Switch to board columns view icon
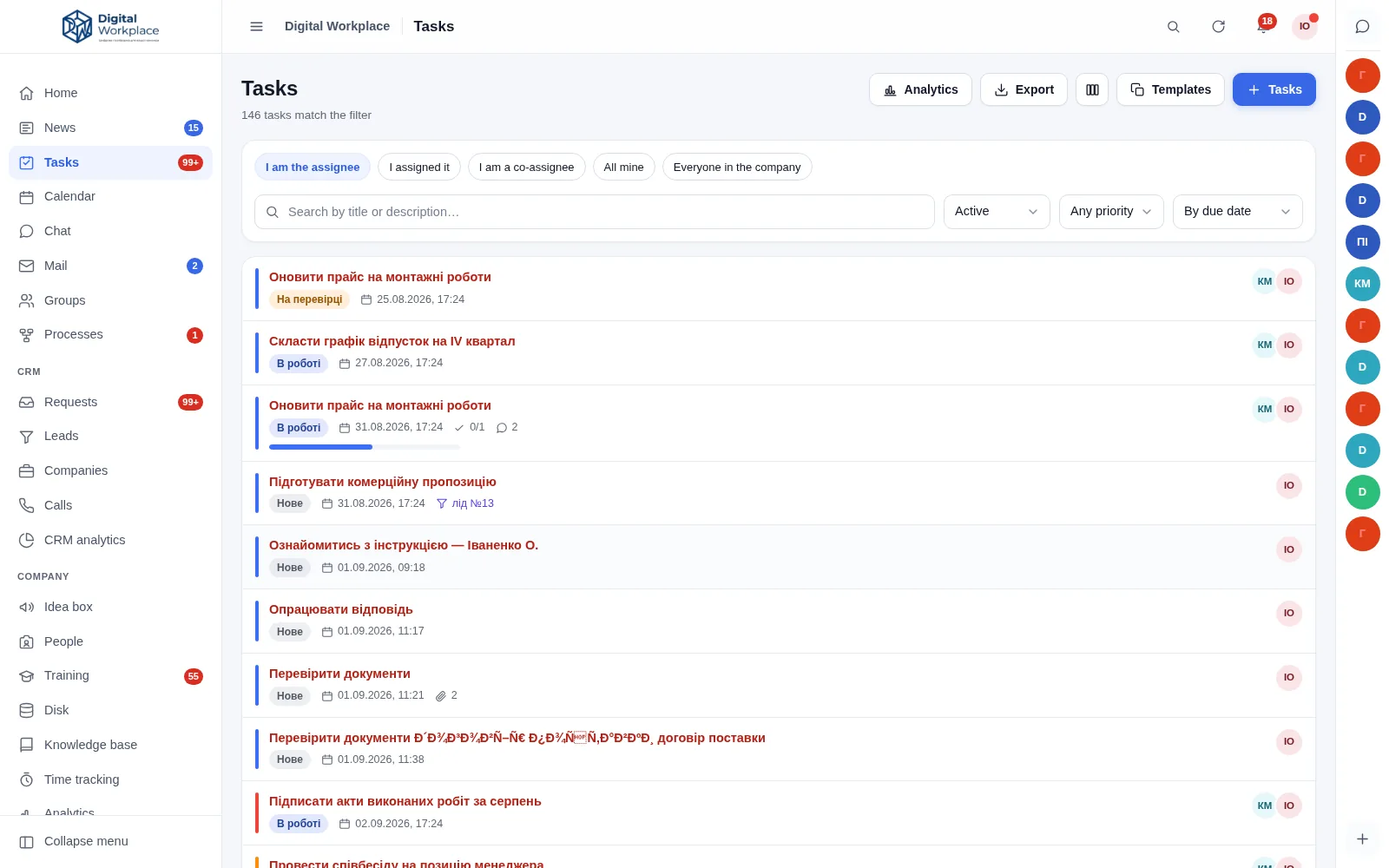Screen dimensions: 1389x868 1092,89
